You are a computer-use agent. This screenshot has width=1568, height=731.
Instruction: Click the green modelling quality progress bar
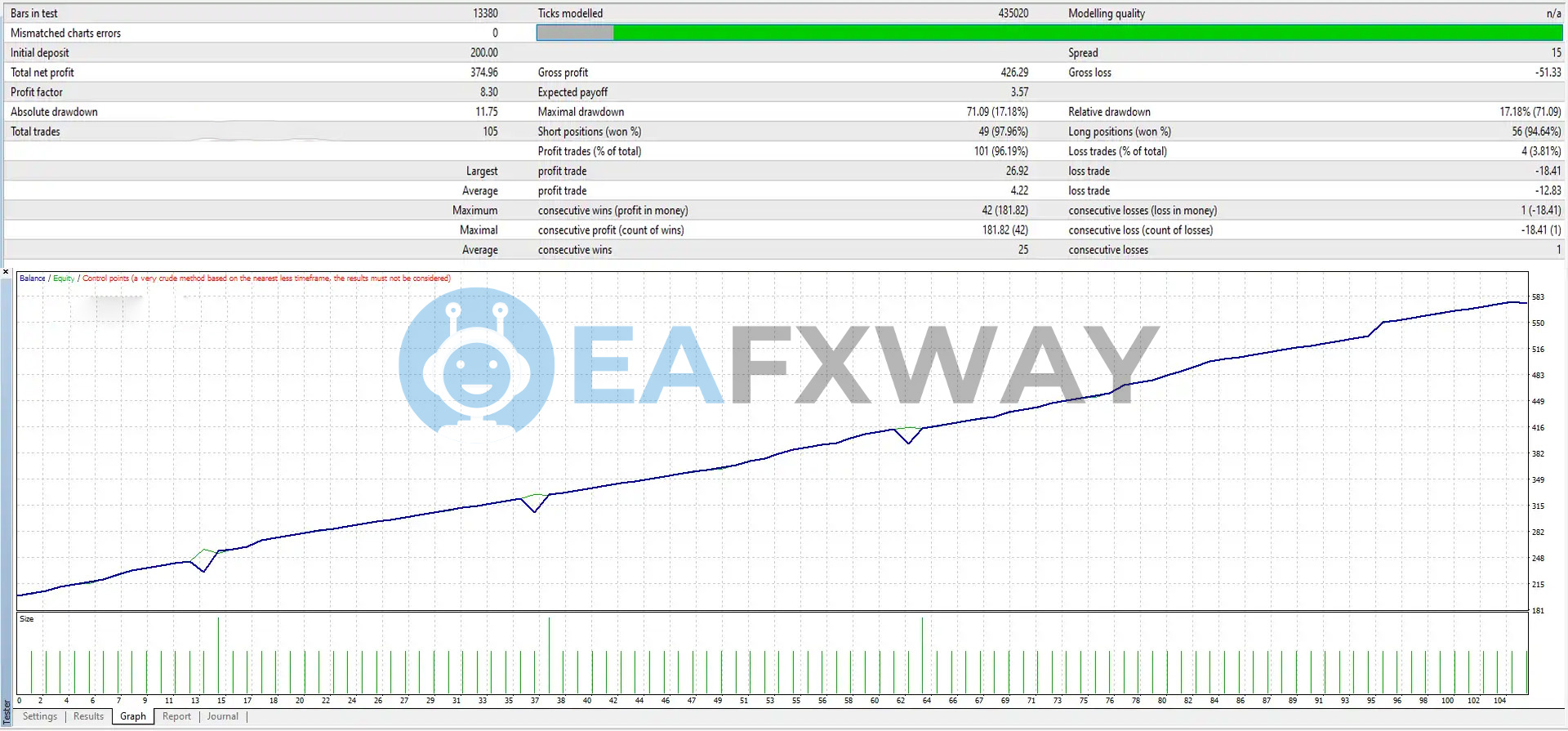pos(1088,33)
